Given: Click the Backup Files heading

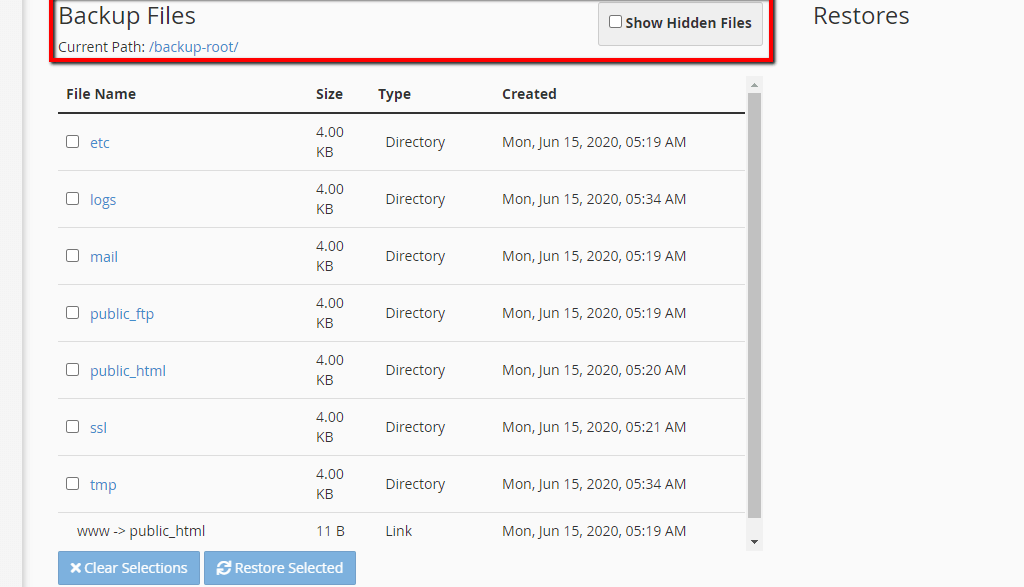Looking at the screenshot, I should click(127, 16).
